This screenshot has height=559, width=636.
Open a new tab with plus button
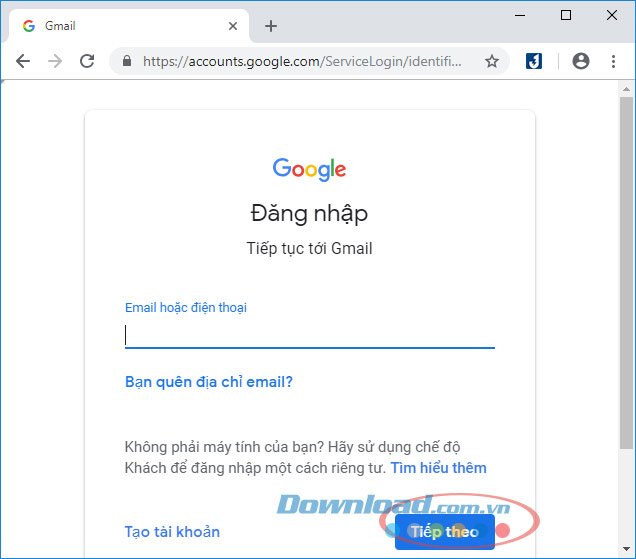tap(271, 26)
